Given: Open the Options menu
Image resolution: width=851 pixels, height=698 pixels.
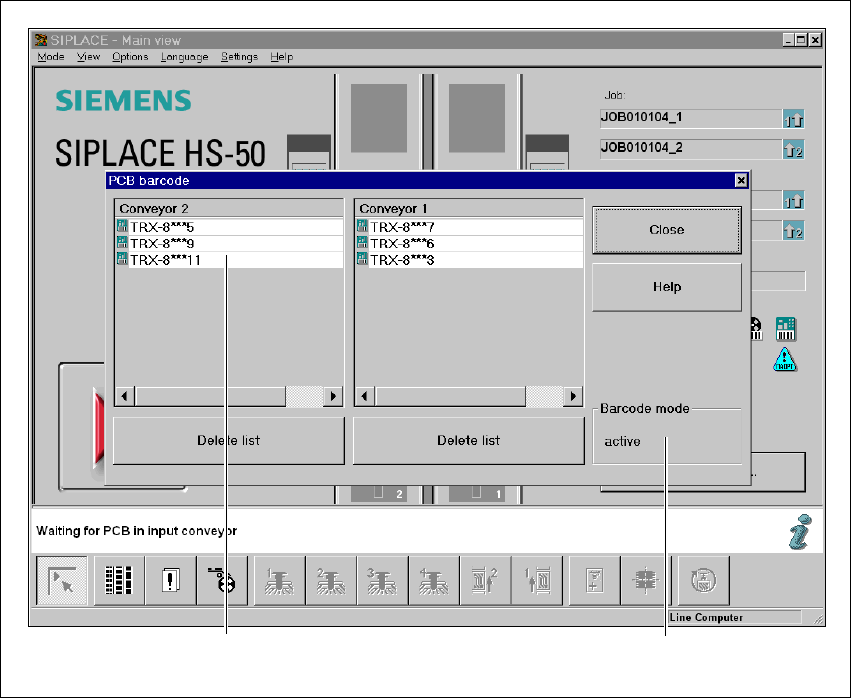Looking at the screenshot, I should point(130,57).
